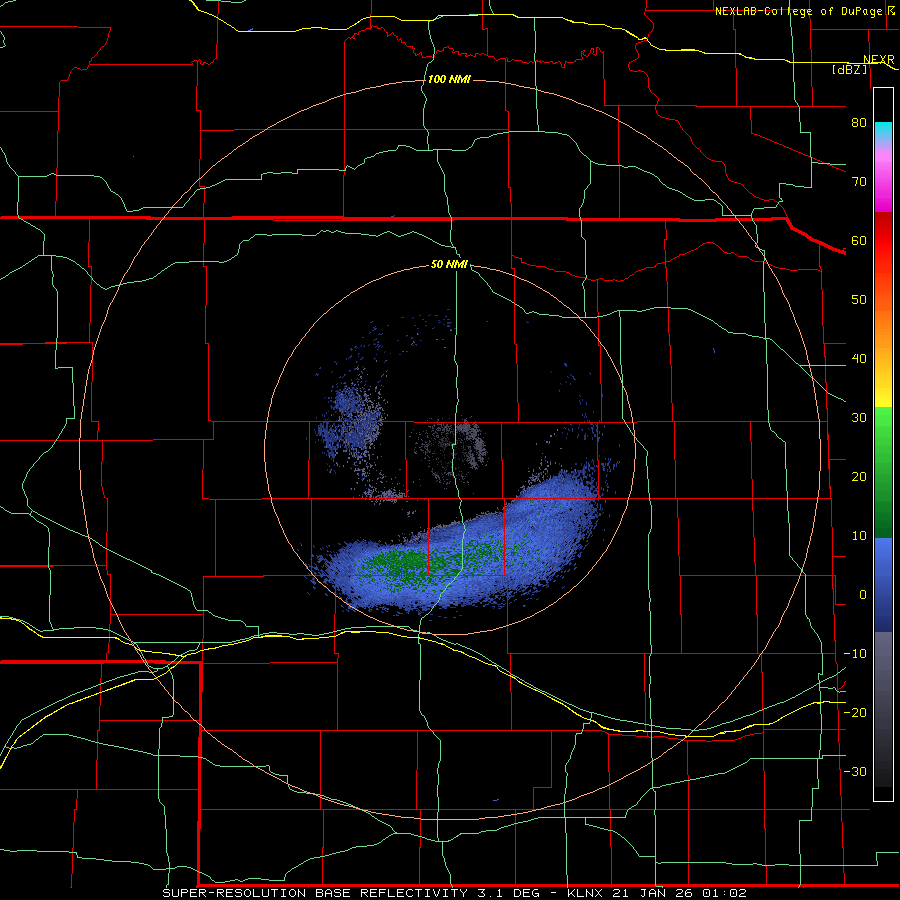
Task: Click the cyan top segment of color bar
Action: tap(883, 132)
